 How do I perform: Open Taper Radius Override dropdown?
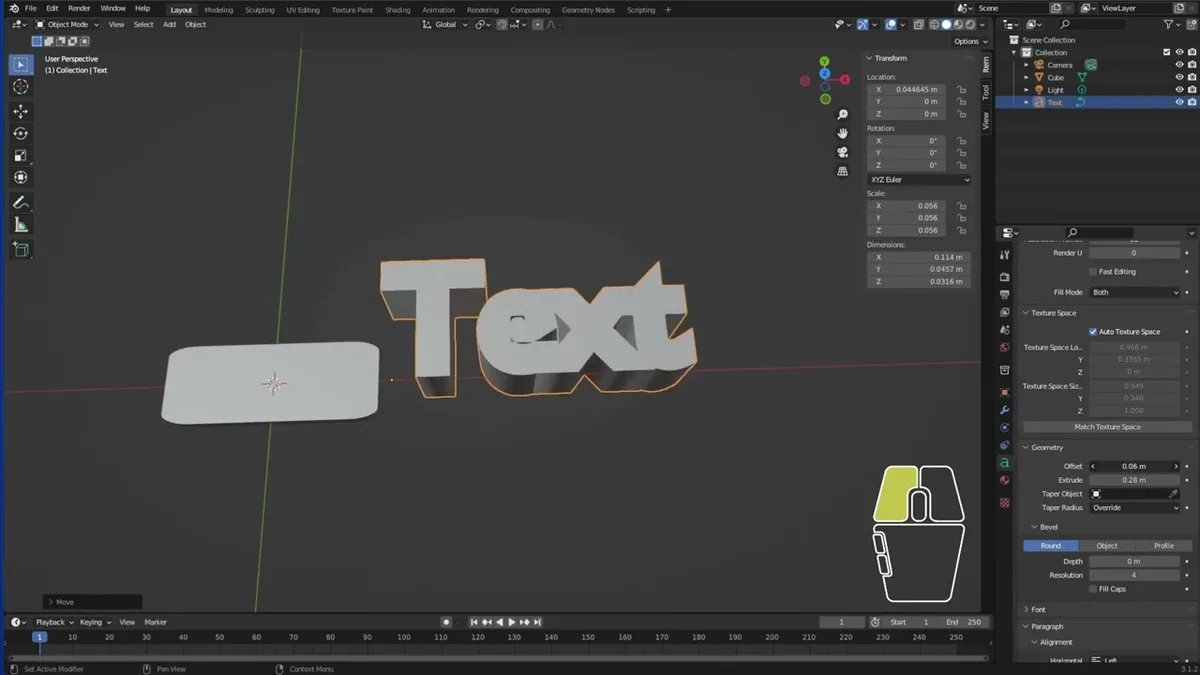pos(1134,508)
